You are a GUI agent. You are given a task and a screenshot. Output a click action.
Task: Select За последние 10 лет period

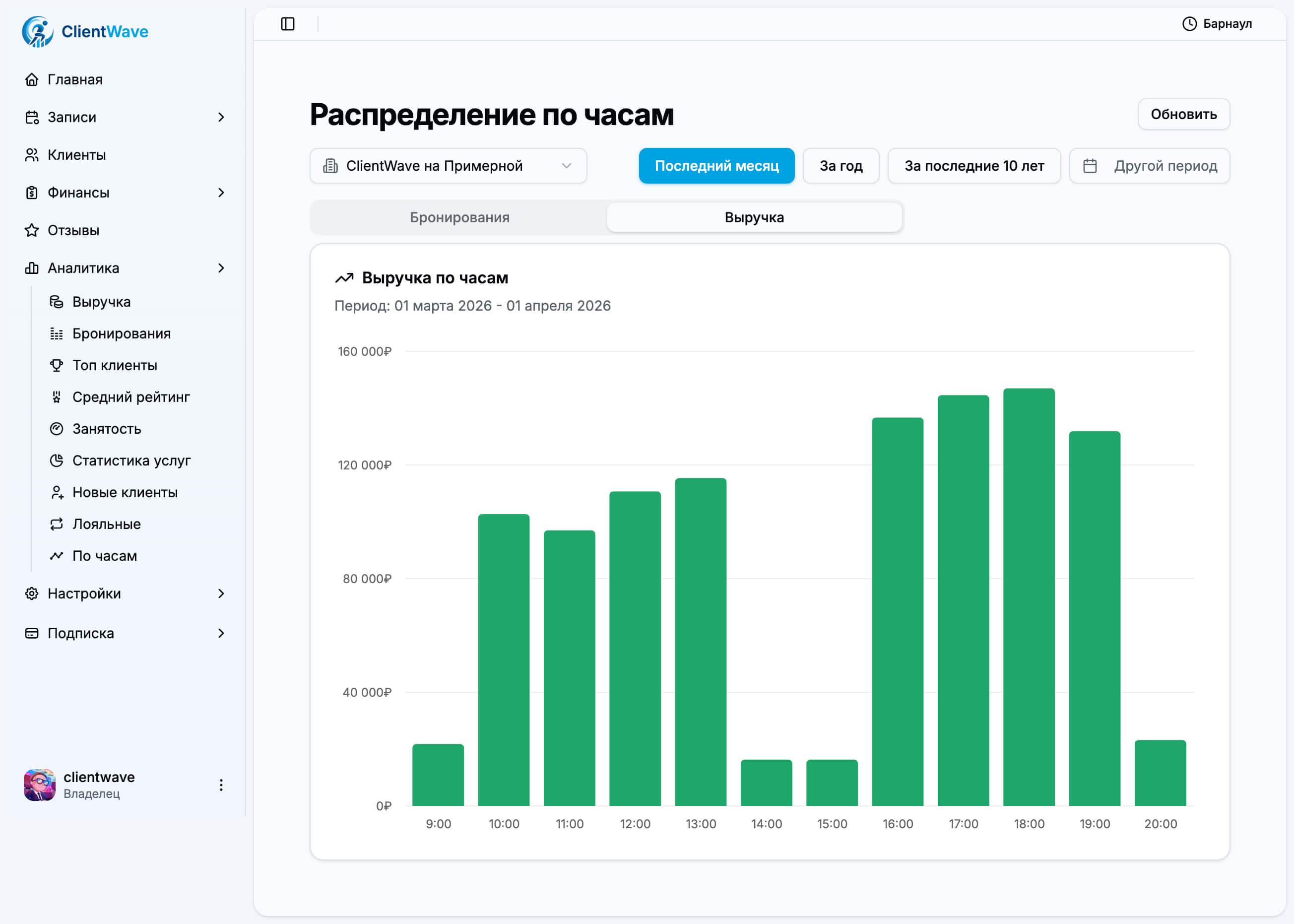pos(974,166)
